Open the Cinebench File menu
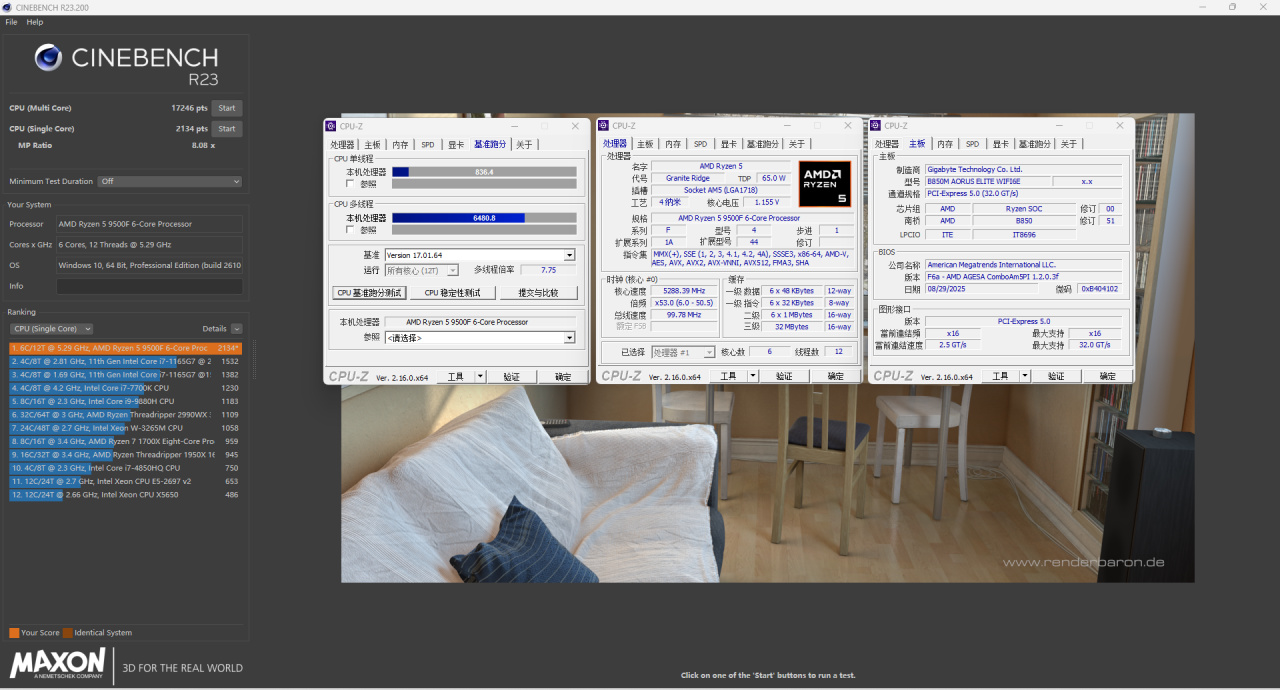This screenshot has height=690, width=1280. (x=11, y=22)
